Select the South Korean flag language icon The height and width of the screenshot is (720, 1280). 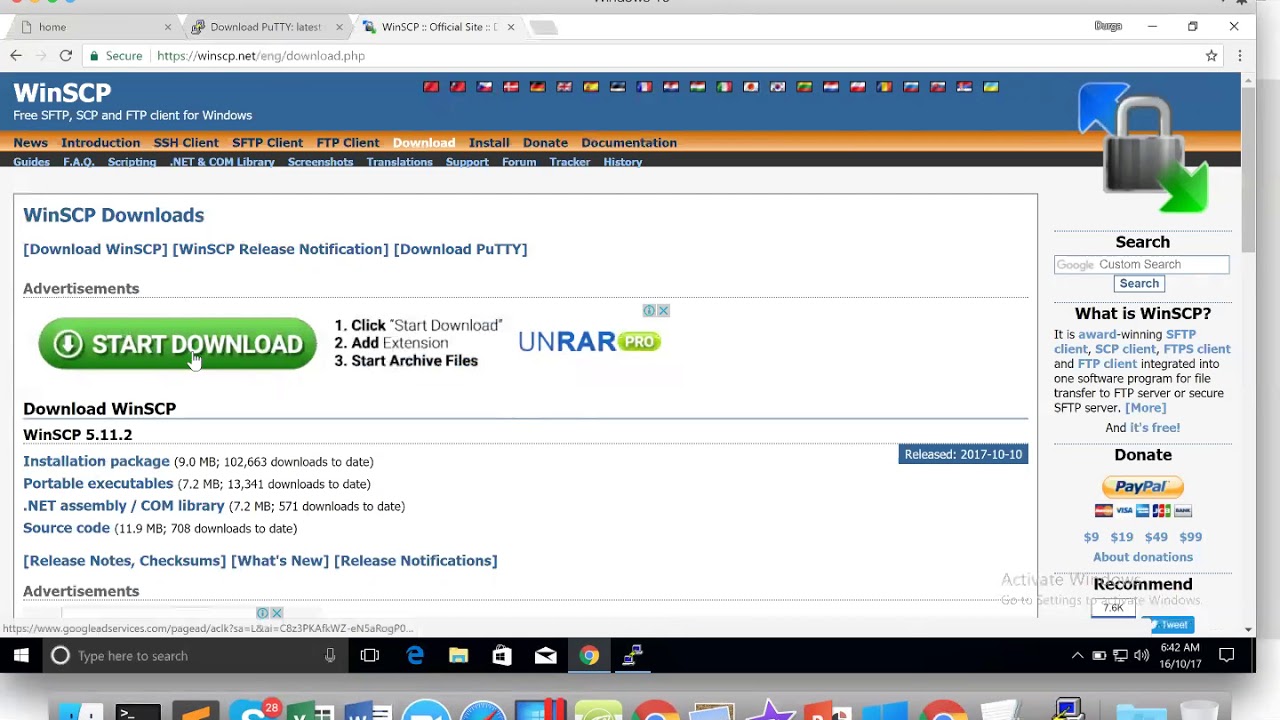[x=777, y=87]
